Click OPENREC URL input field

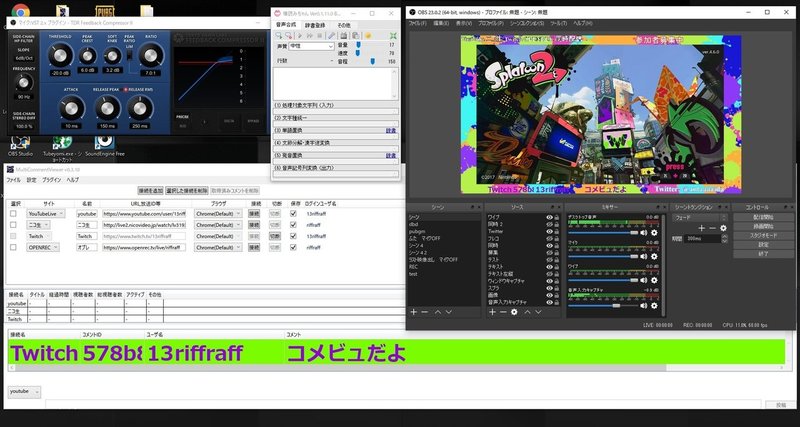(144, 247)
